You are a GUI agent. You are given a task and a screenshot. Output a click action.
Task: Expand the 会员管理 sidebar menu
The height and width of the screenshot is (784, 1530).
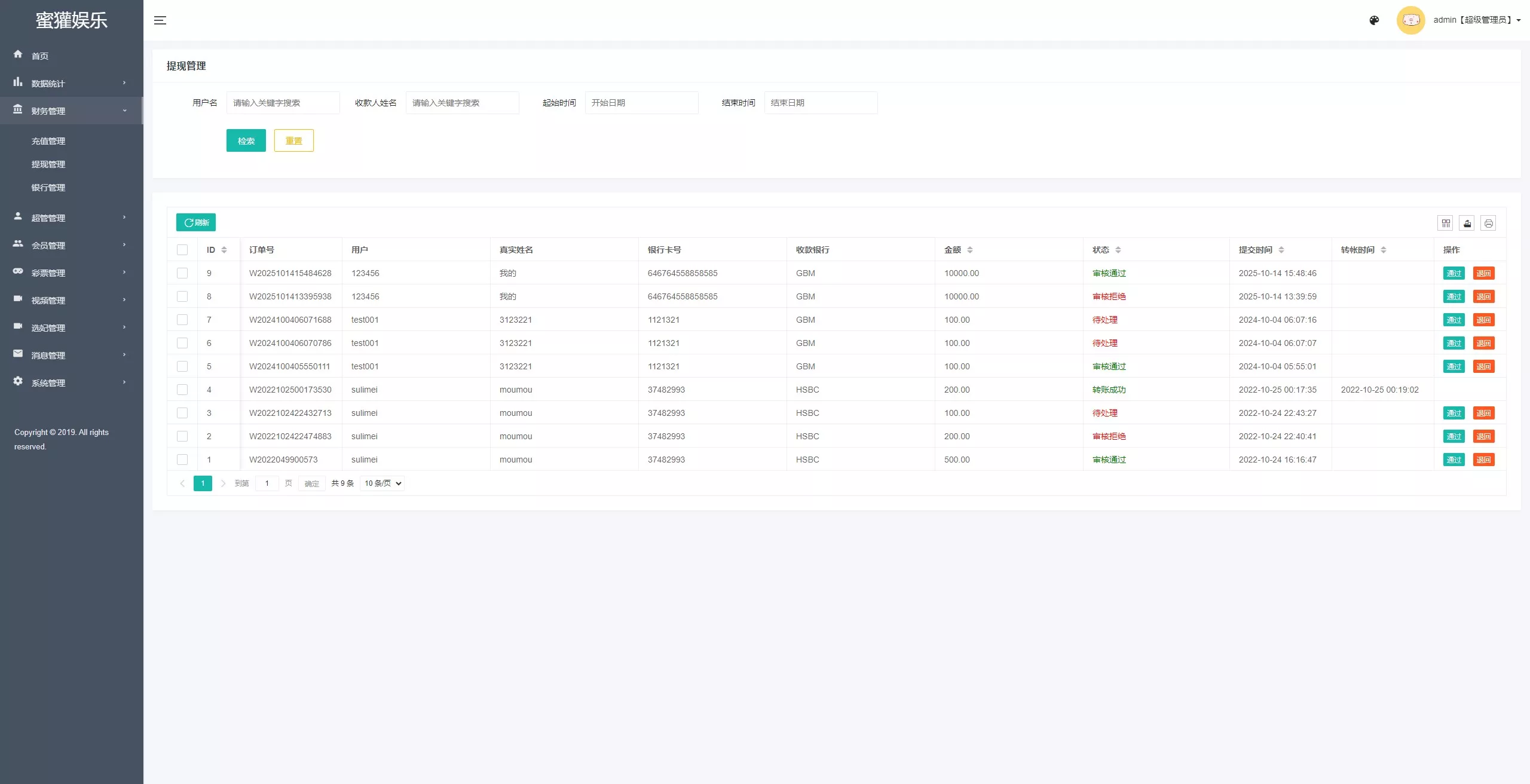pyautogui.click(x=72, y=245)
